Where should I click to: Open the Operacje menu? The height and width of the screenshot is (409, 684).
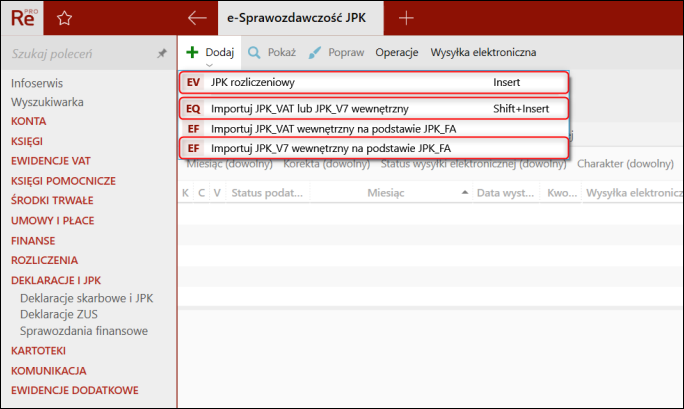[x=396, y=51]
